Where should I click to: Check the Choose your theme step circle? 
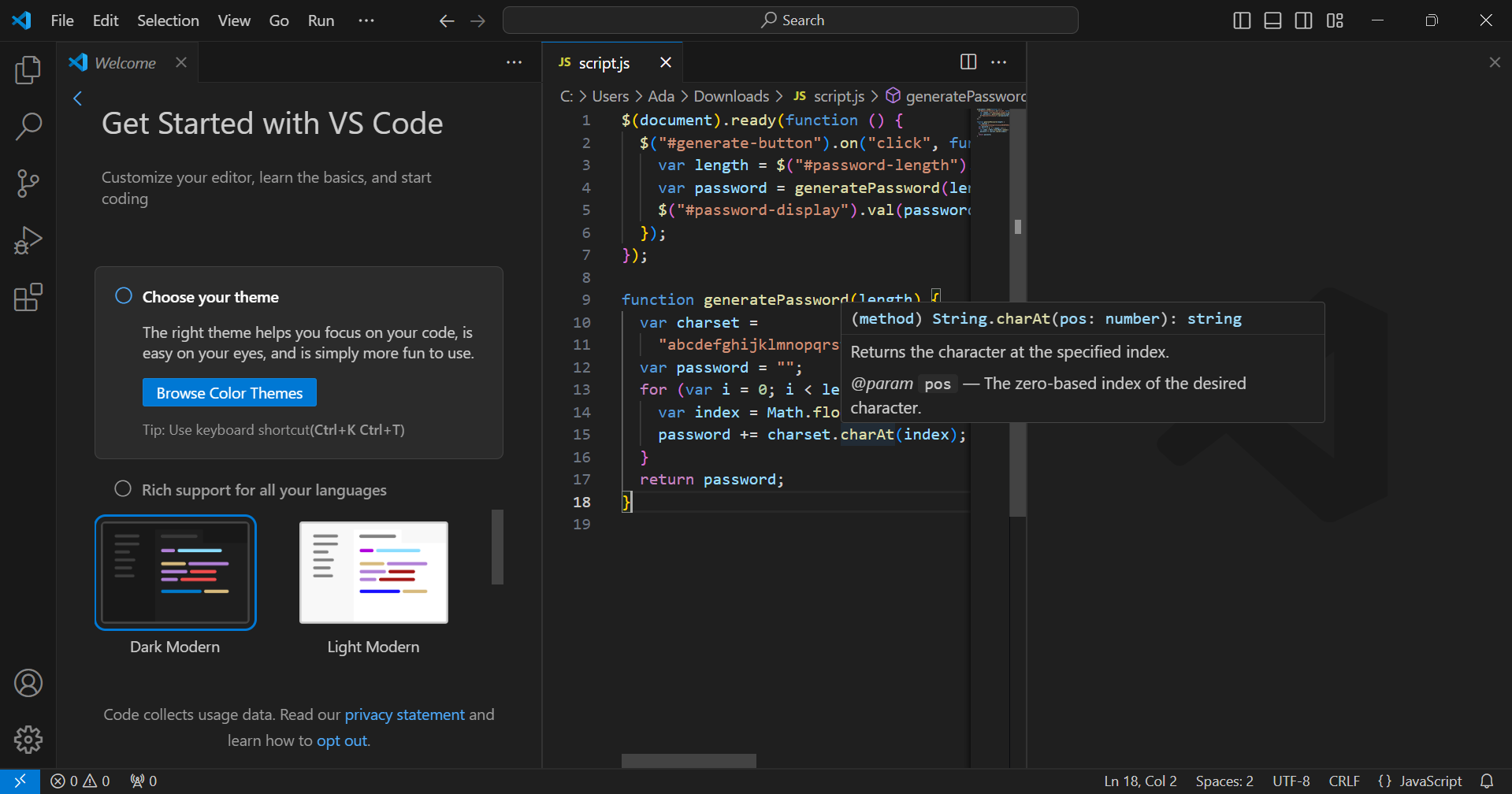pos(123,295)
